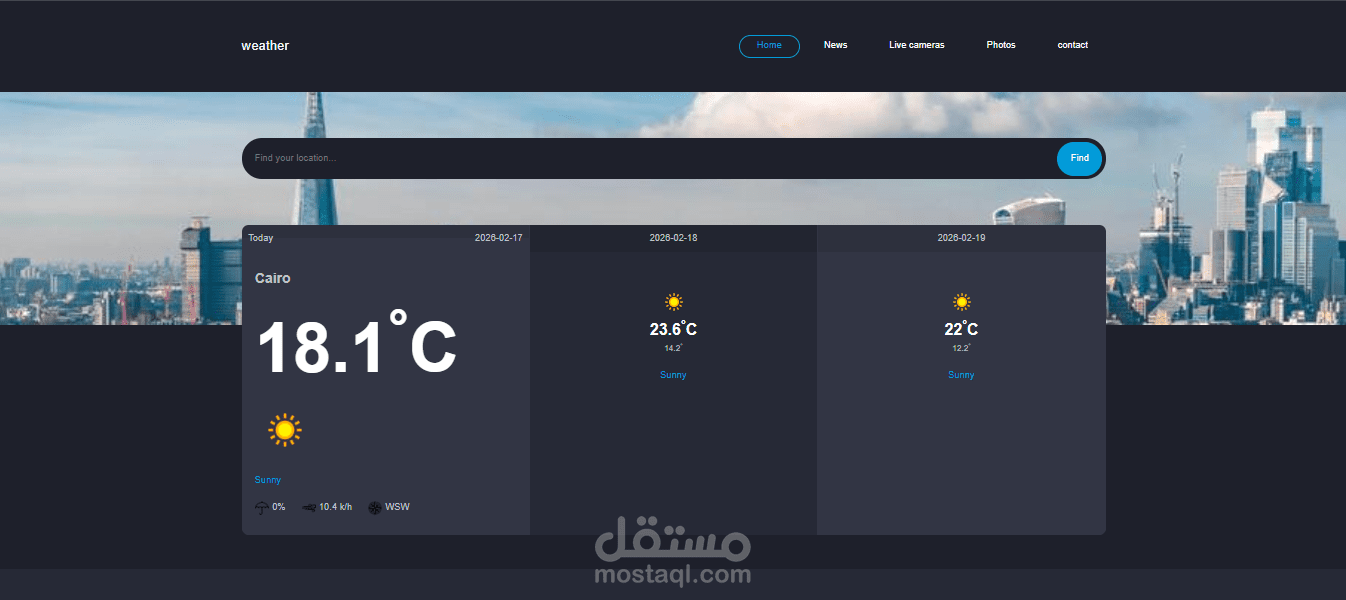
Task: Open the contact page
Action: click(1072, 45)
